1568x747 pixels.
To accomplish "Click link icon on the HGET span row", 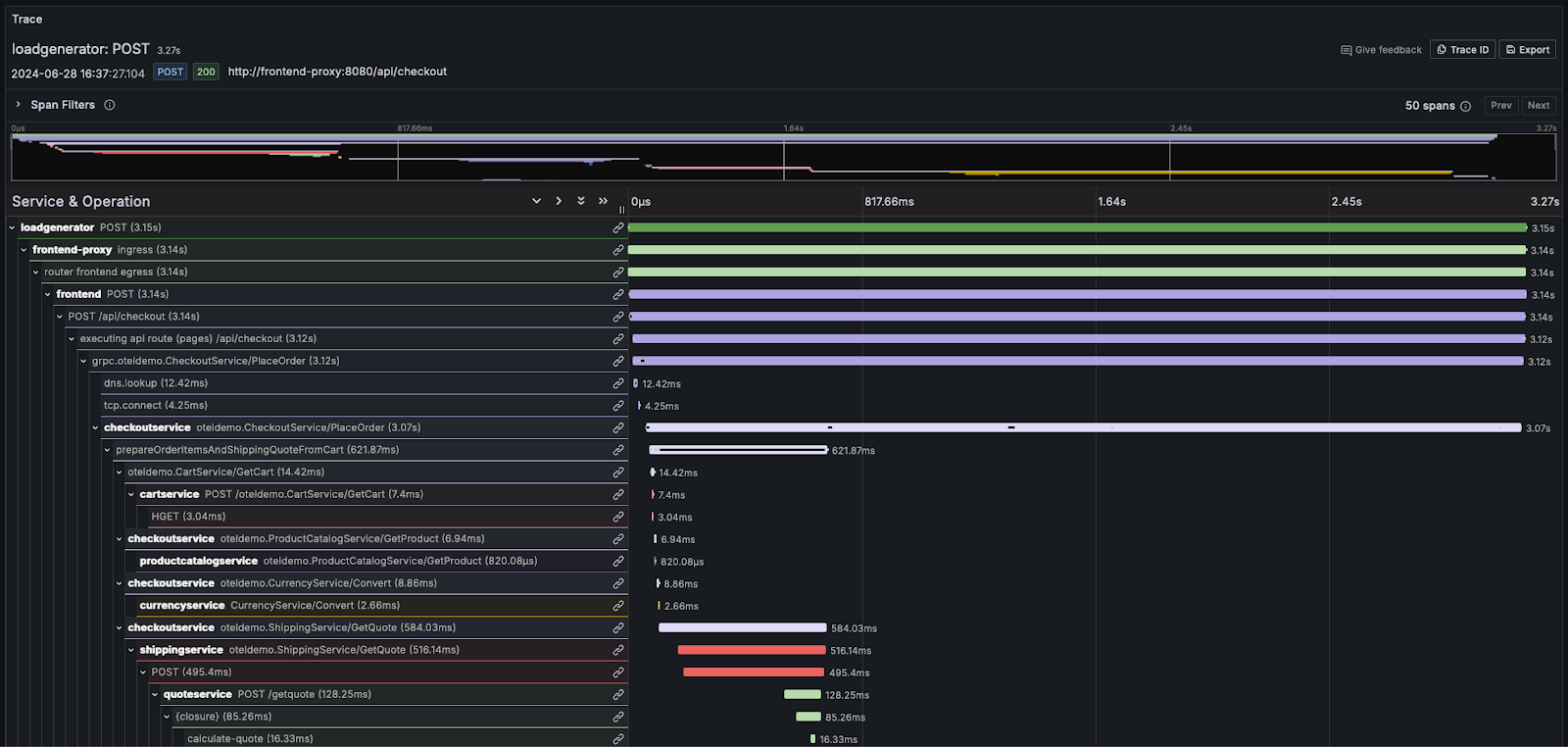I will tap(618, 517).
